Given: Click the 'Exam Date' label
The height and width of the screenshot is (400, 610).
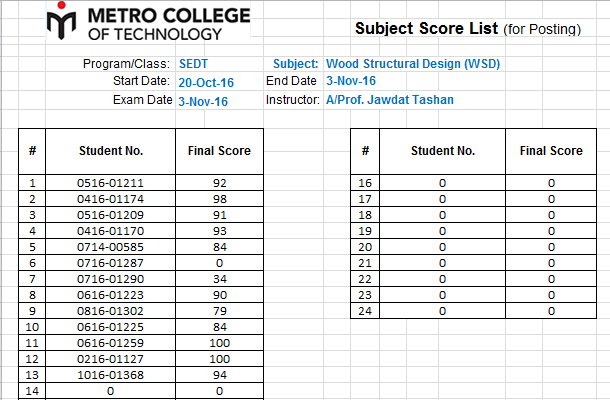Looking at the screenshot, I should point(143,100).
